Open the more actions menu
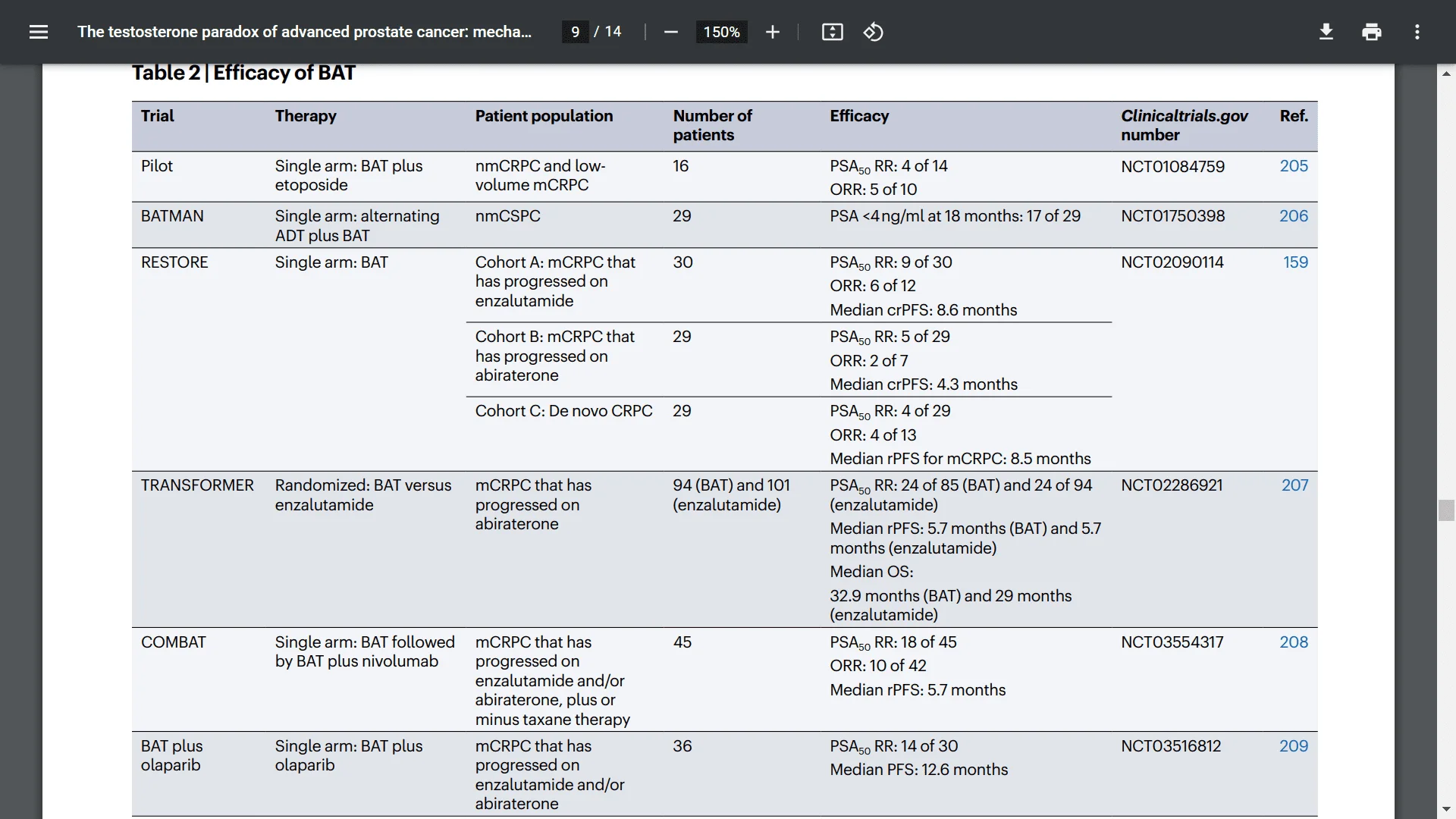 pos(1417,32)
